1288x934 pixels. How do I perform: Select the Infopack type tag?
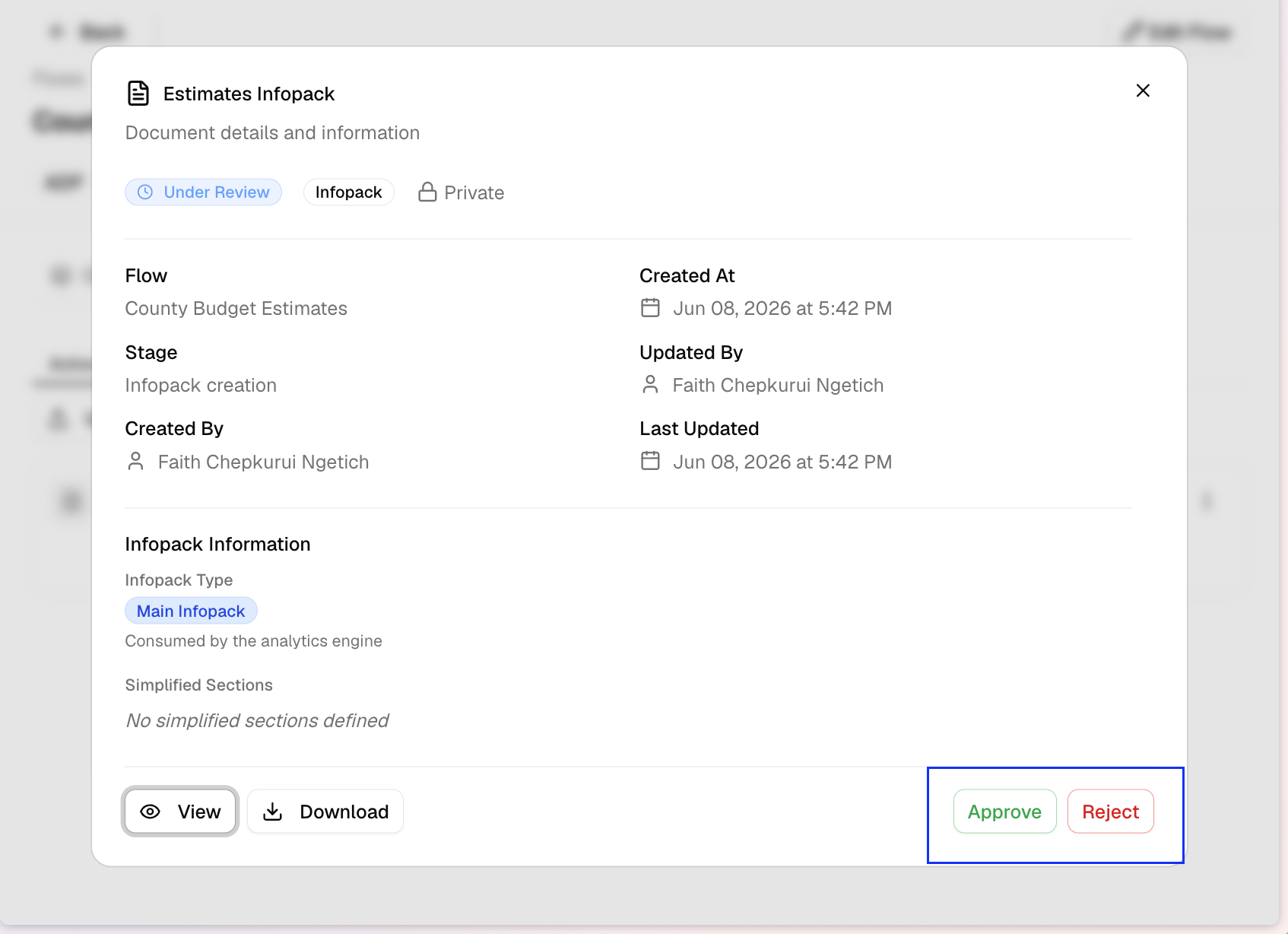click(348, 192)
